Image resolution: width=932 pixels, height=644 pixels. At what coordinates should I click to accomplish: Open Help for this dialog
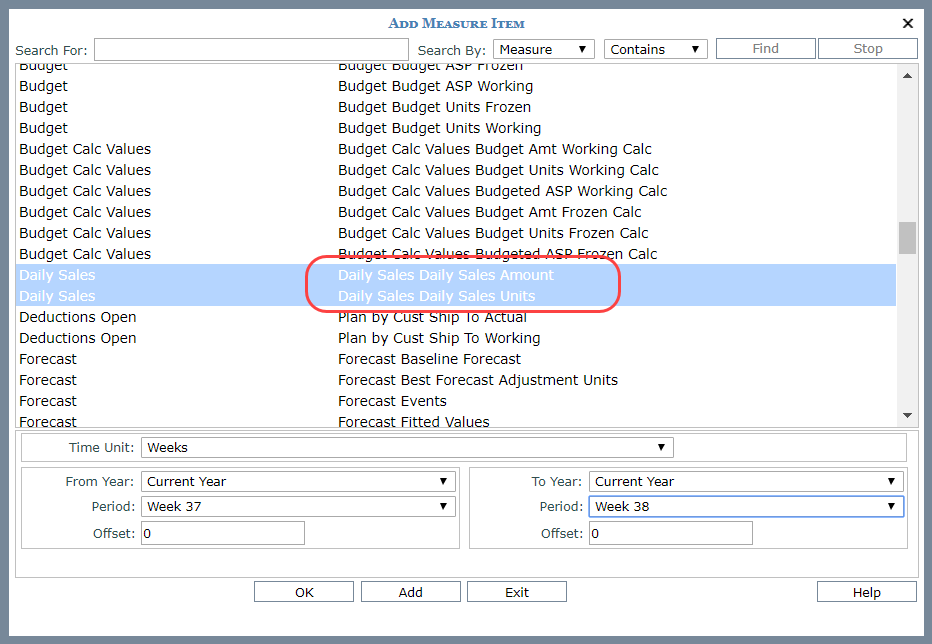(866, 592)
